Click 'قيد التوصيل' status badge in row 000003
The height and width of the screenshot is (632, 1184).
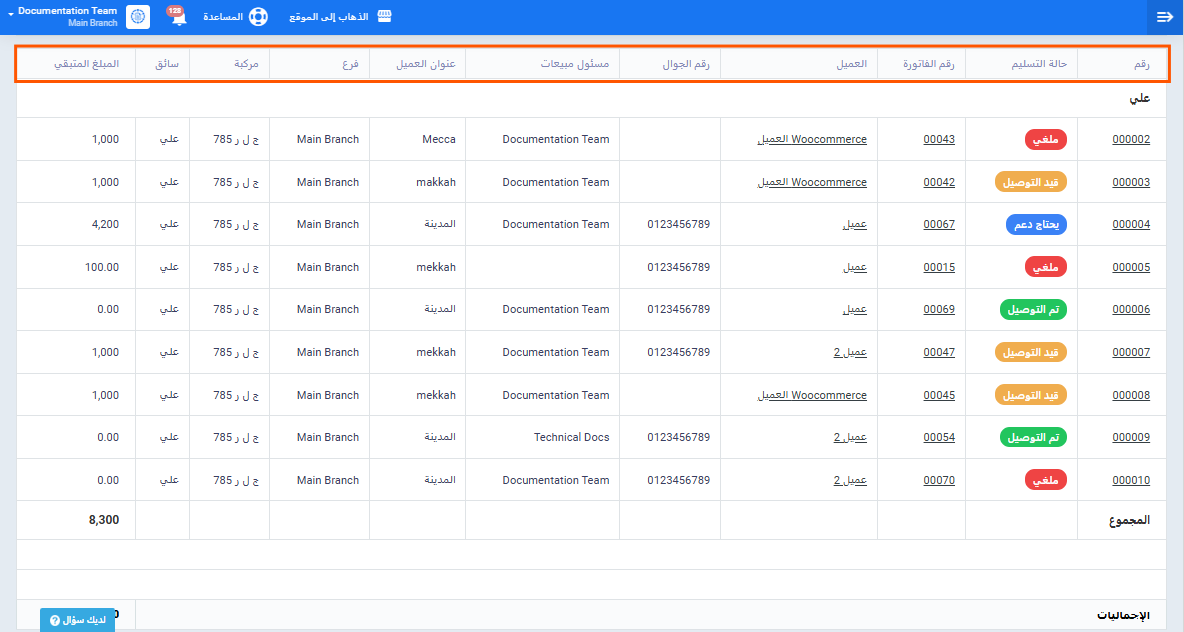tap(1031, 182)
